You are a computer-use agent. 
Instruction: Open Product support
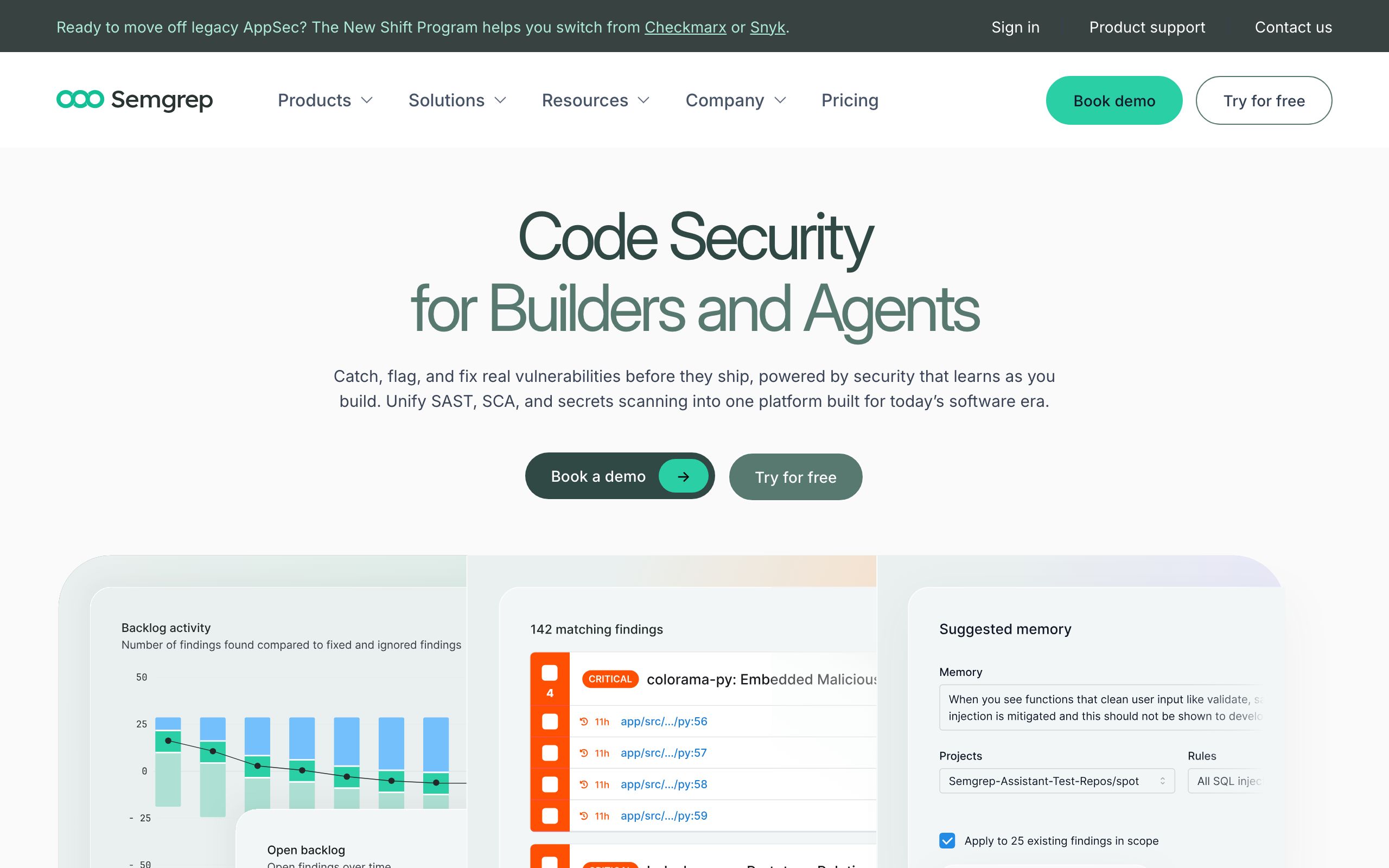coord(1147,27)
